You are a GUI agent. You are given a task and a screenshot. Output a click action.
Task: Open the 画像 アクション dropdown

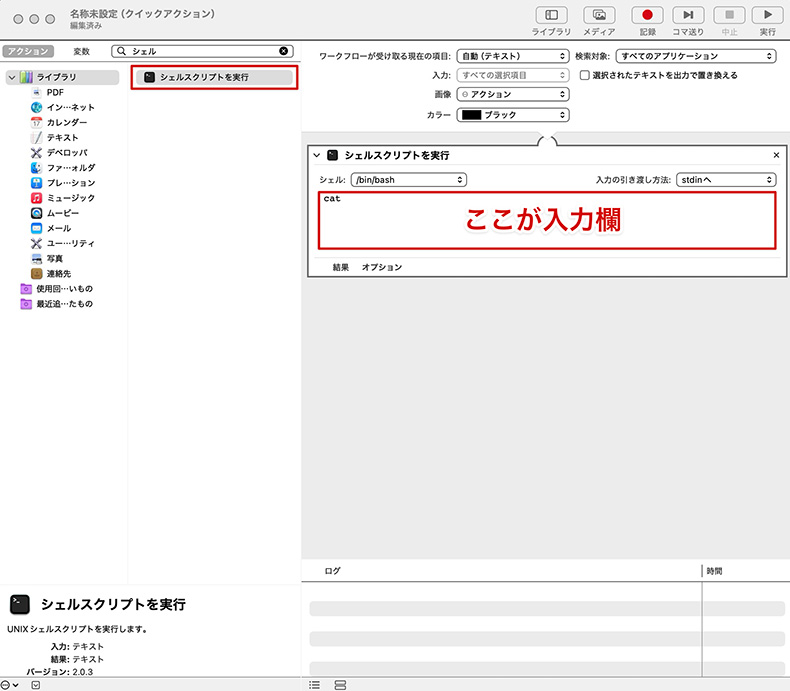pos(513,94)
